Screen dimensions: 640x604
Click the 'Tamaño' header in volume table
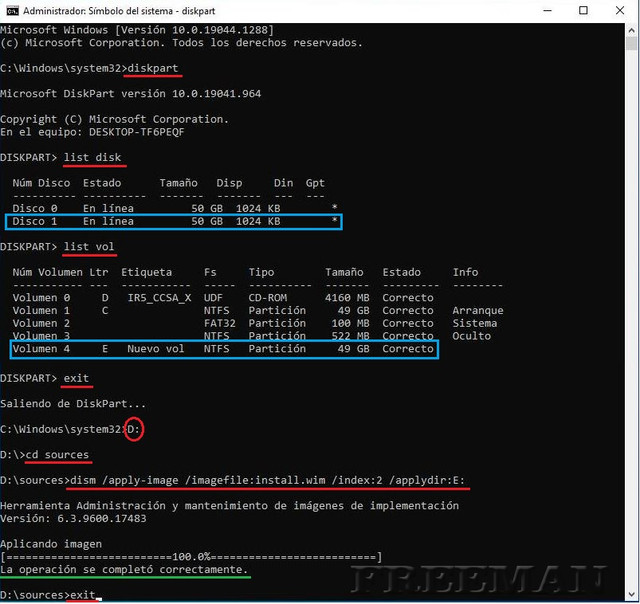tap(344, 272)
